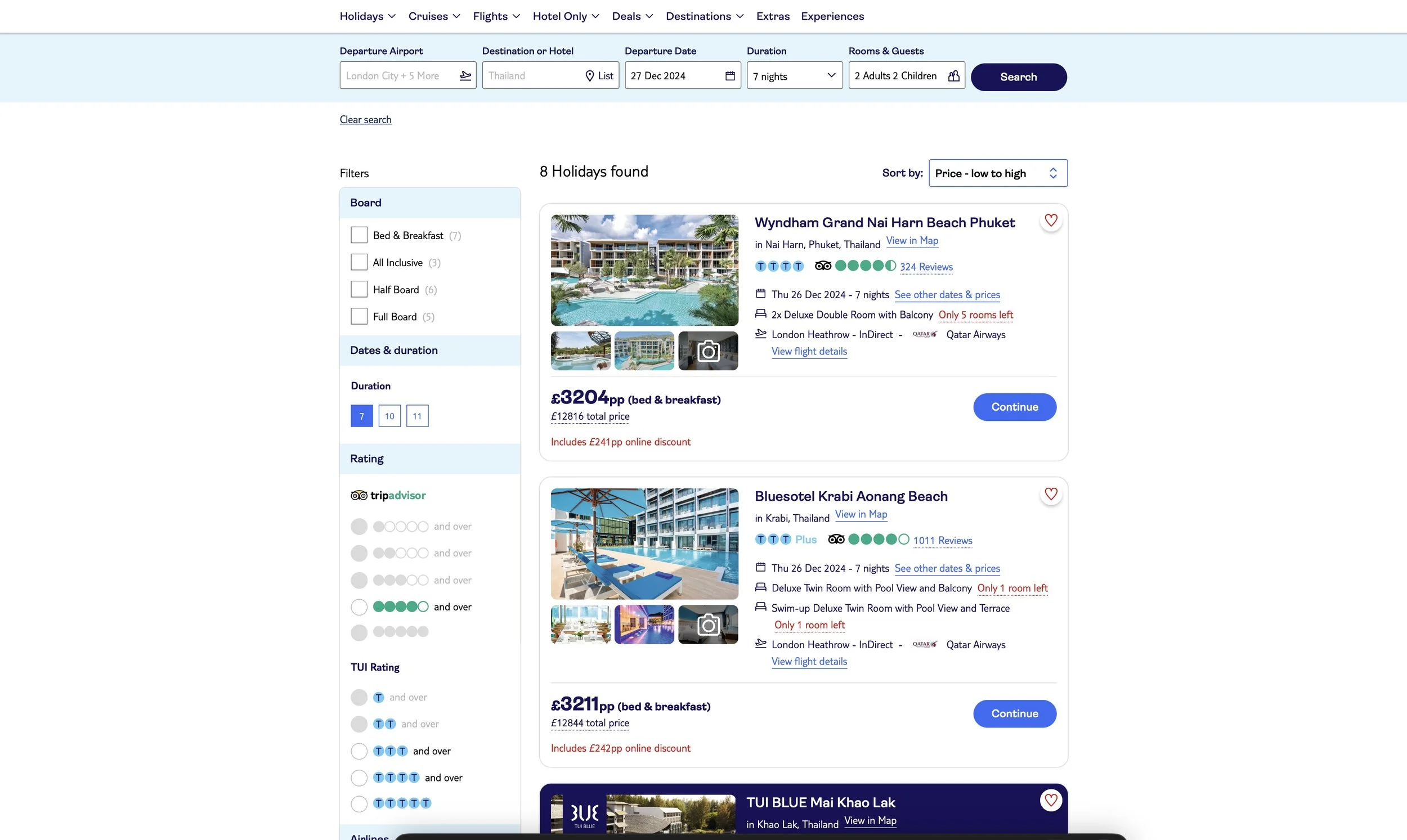Save Bluesotel Krabi with the heart icon
The width and height of the screenshot is (1407, 840).
[x=1051, y=494]
